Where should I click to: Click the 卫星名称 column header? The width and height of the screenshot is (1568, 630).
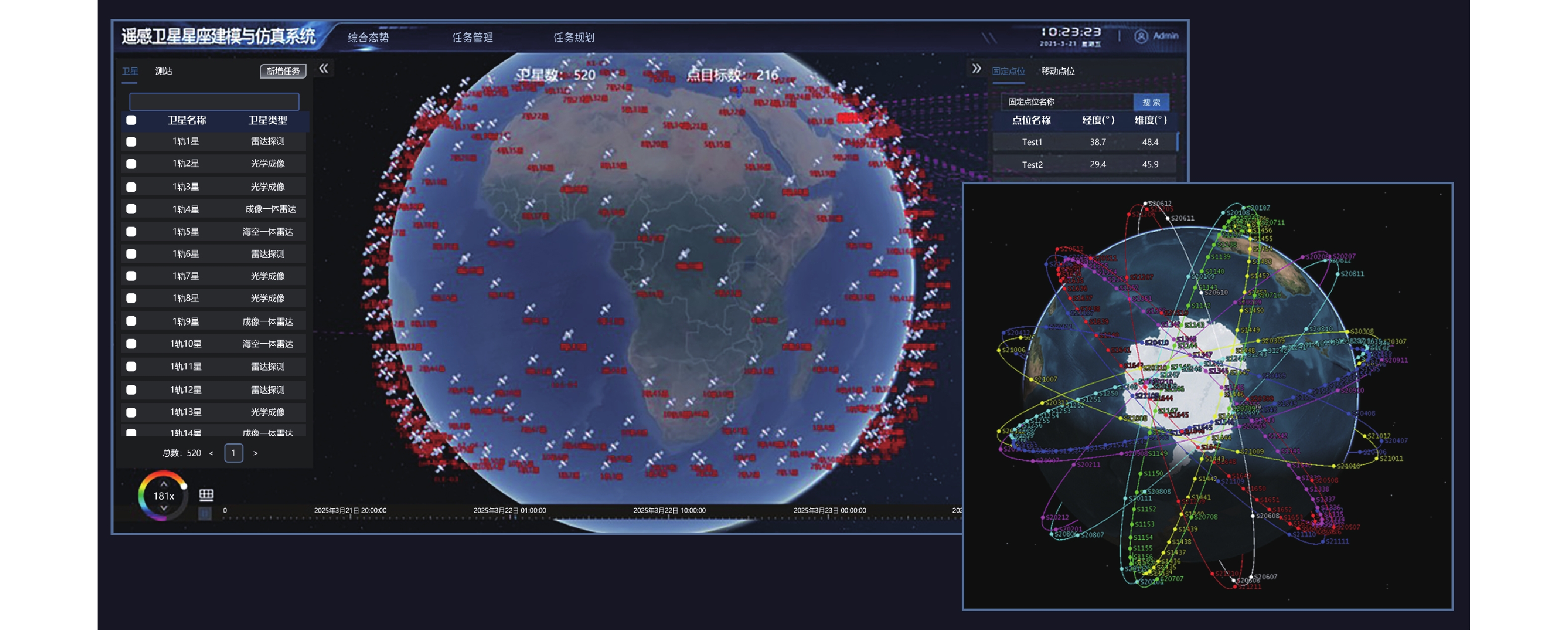point(187,120)
